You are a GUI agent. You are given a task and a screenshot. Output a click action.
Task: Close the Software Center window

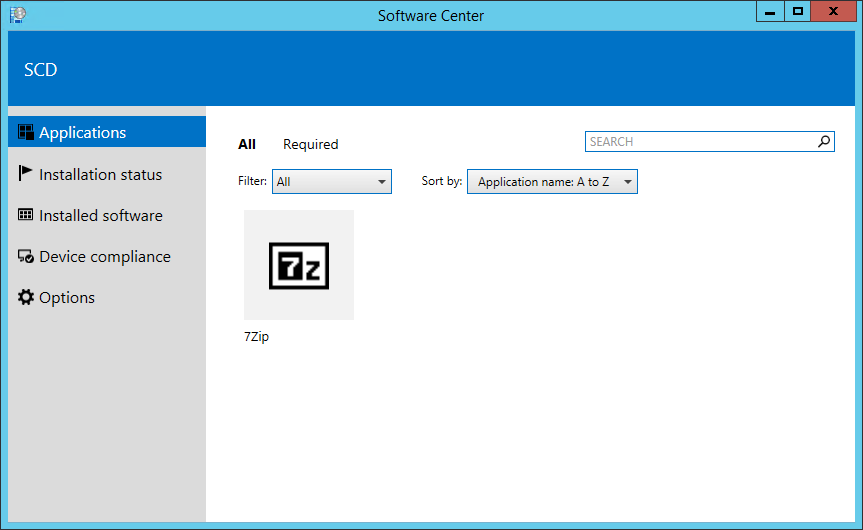point(833,12)
